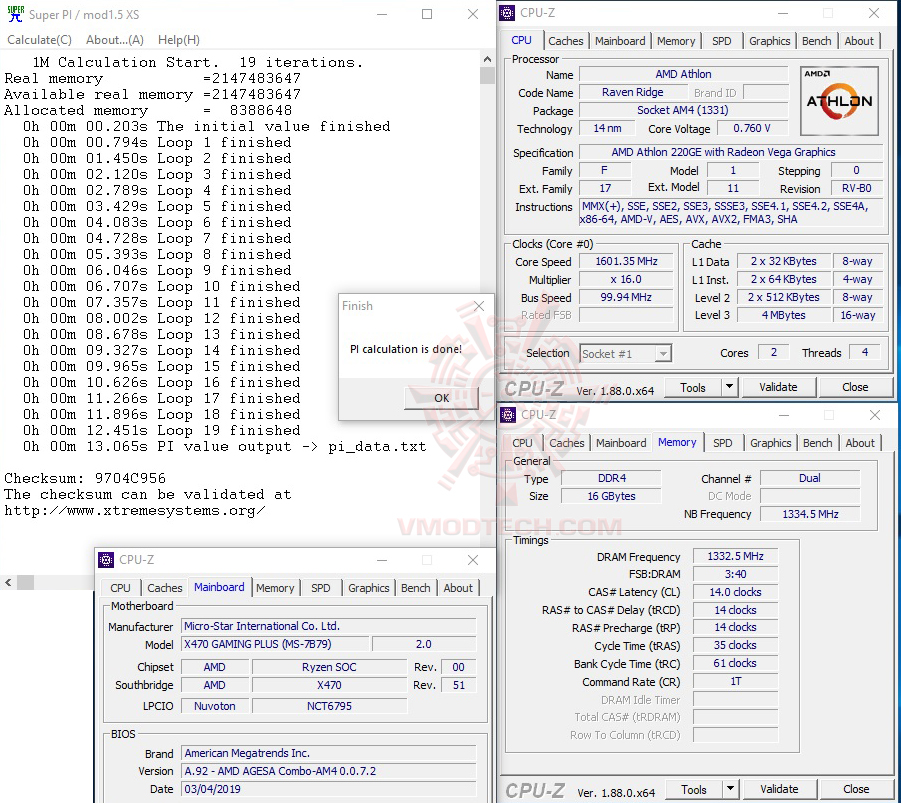Click the Specification field AMD Athlon 220GE
This screenshot has height=803, width=901.
[x=731, y=152]
